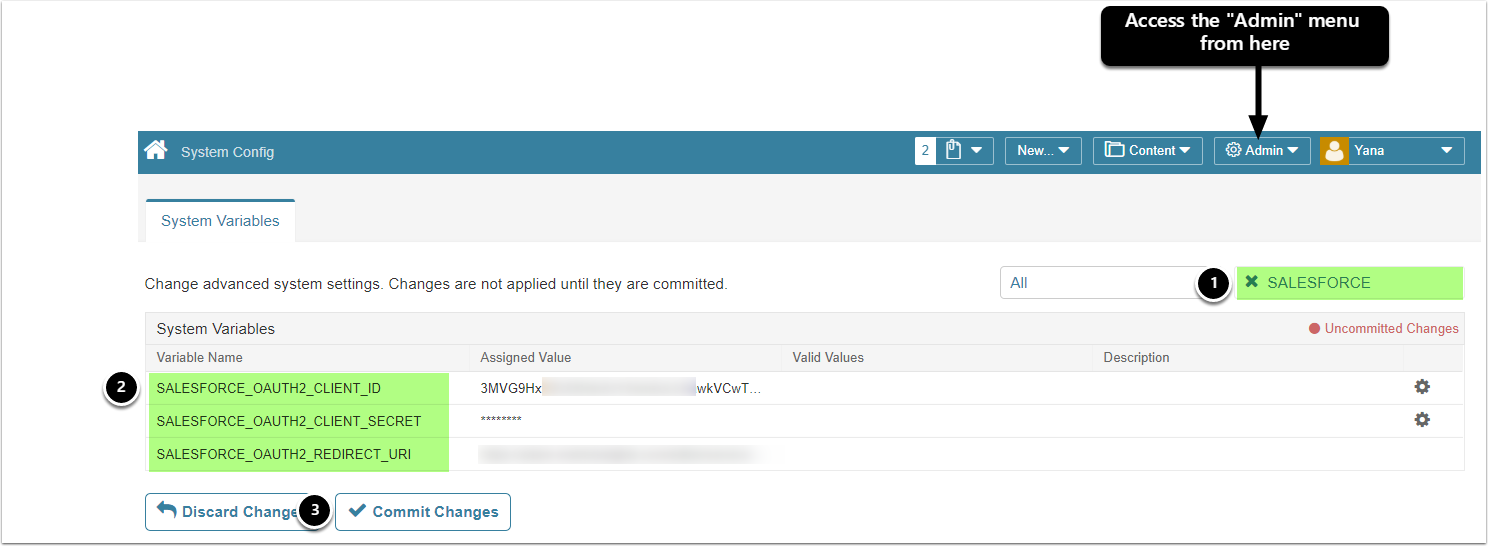Select the System Variables tab
The height and width of the screenshot is (546, 1488).
click(220, 221)
